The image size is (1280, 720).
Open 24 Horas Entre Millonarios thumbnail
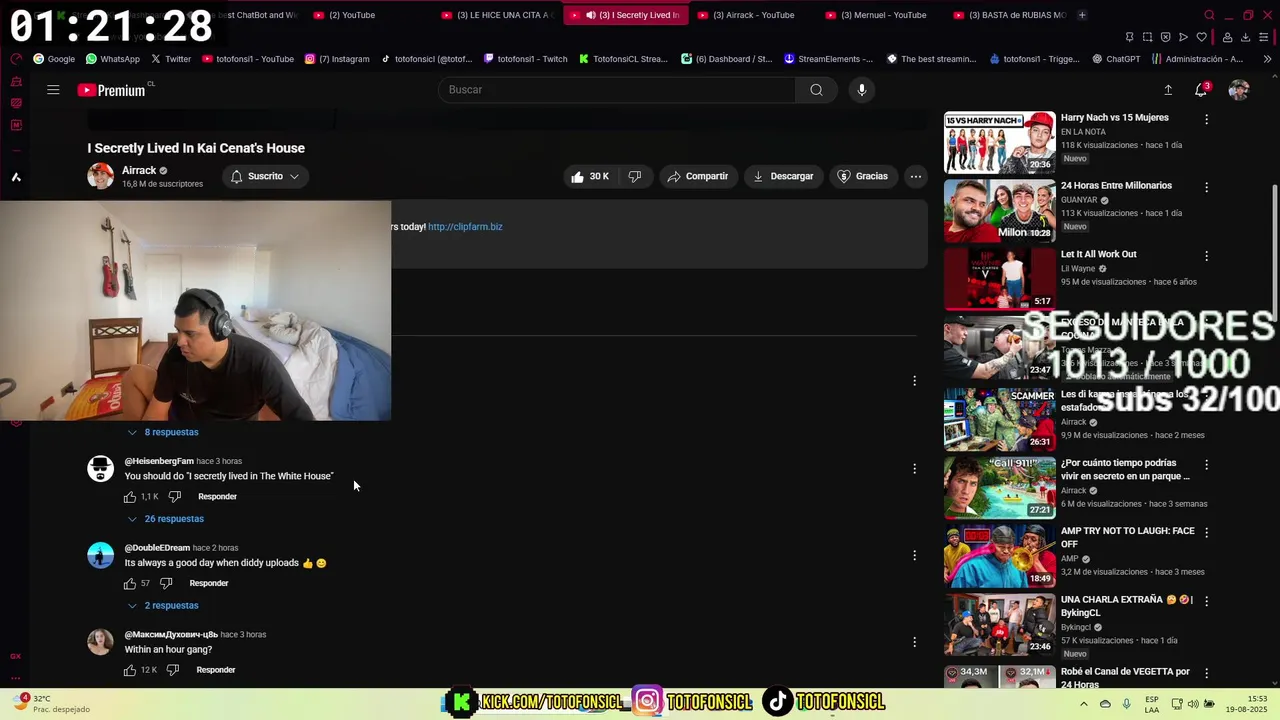pyautogui.click(x=999, y=211)
